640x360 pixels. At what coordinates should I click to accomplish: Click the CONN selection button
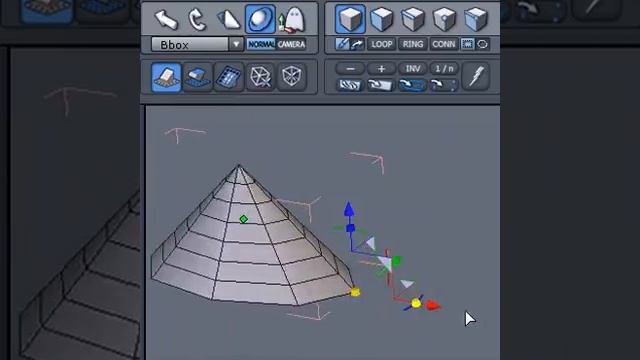point(444,44)
